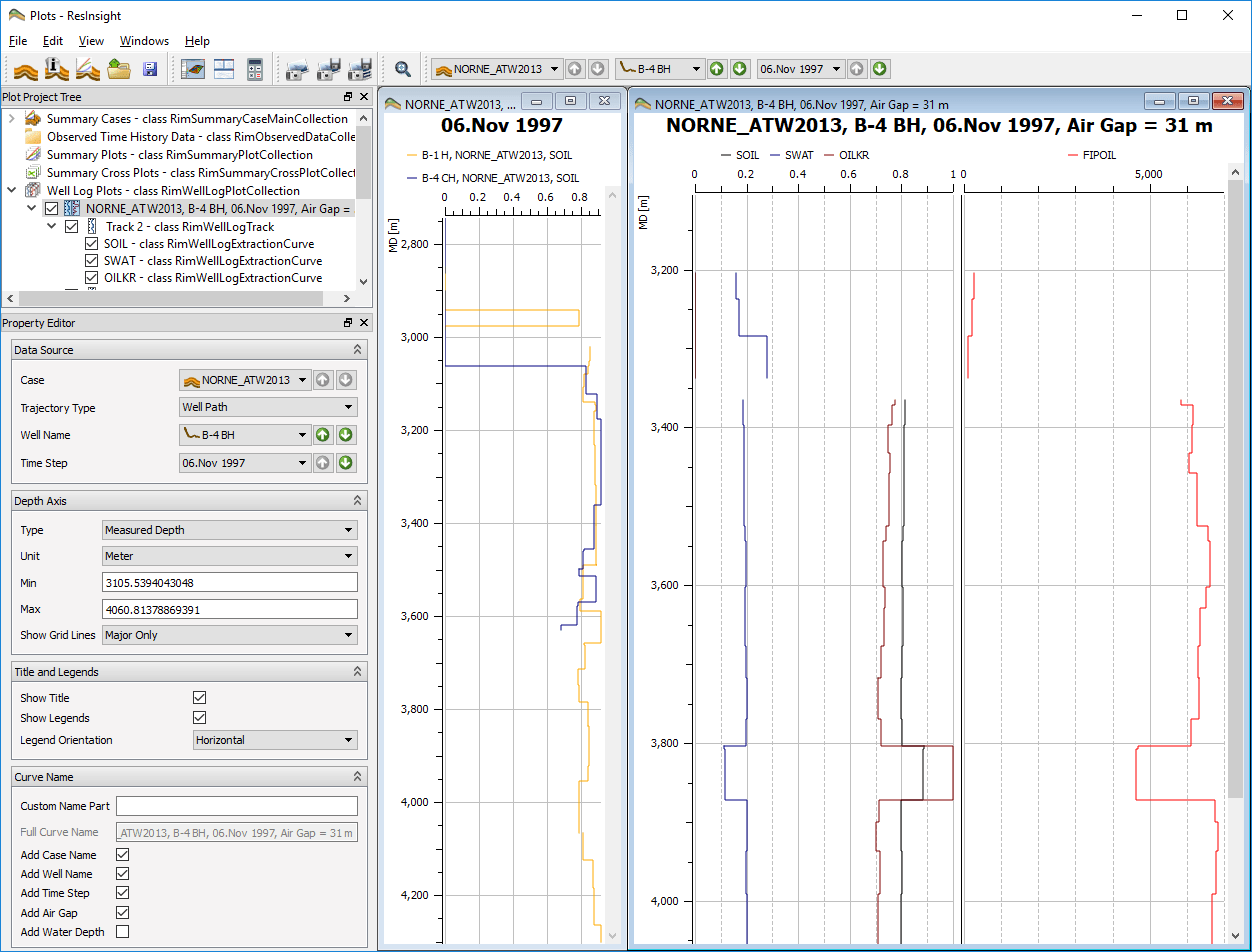Uncheck the SWAT curve checkbox
This screenshot has height=952, width=1252.
pyautogui.click(x=92, y=261)
